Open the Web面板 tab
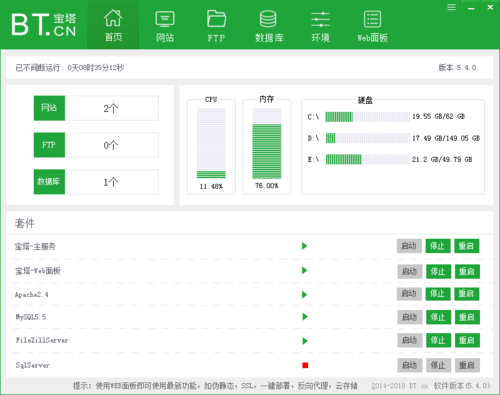Screen dimensions: 500x395 [372, 26]
